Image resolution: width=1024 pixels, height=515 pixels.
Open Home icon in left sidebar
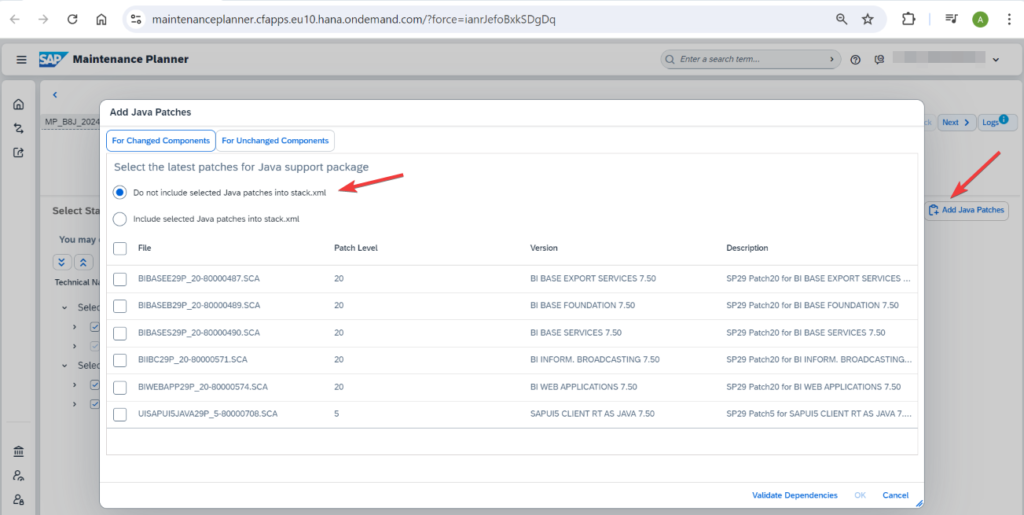[19, 104]
